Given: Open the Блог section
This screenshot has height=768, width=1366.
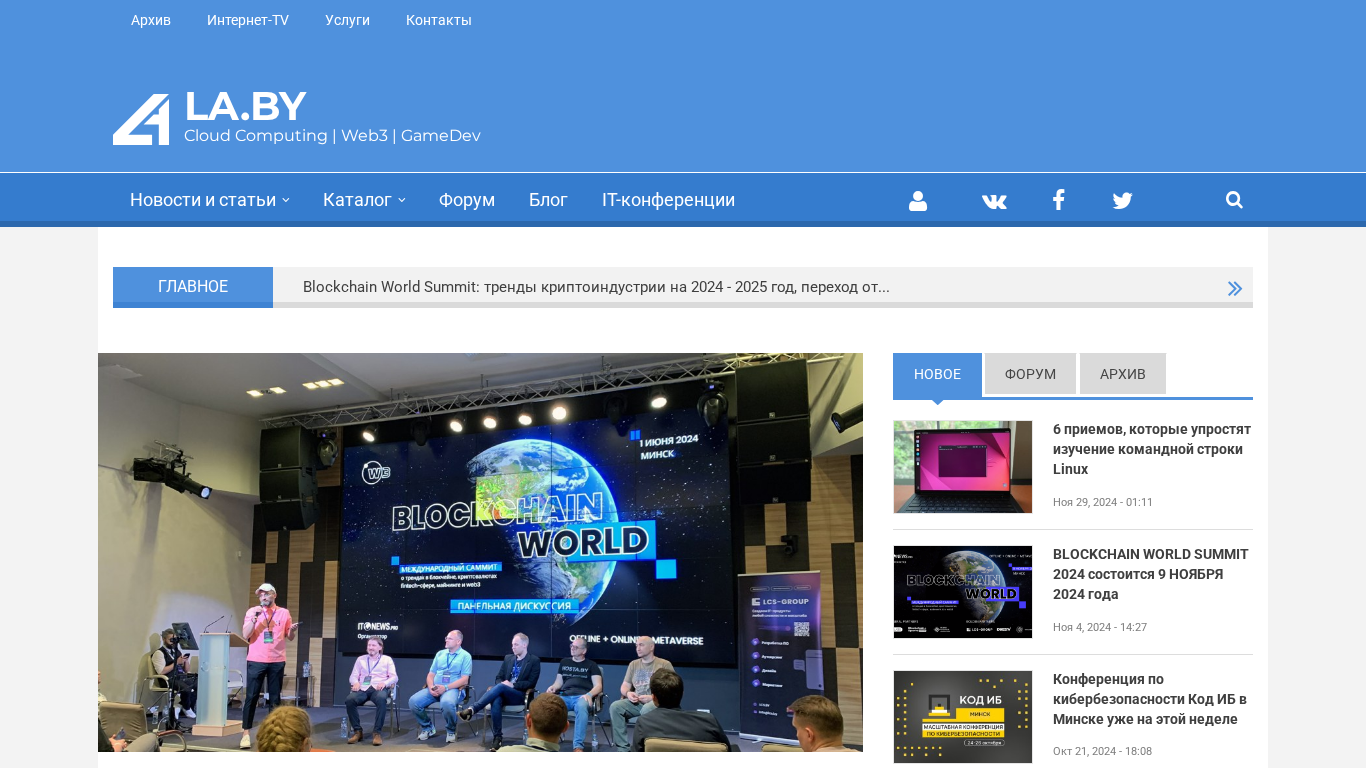Looking at the screenshot, I should click(548, 200).
